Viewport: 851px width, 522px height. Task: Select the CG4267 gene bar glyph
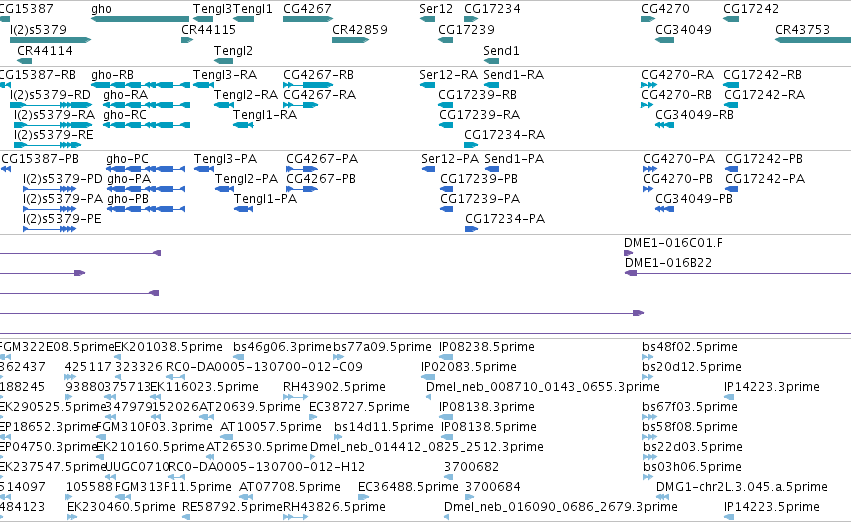[308, 19]
